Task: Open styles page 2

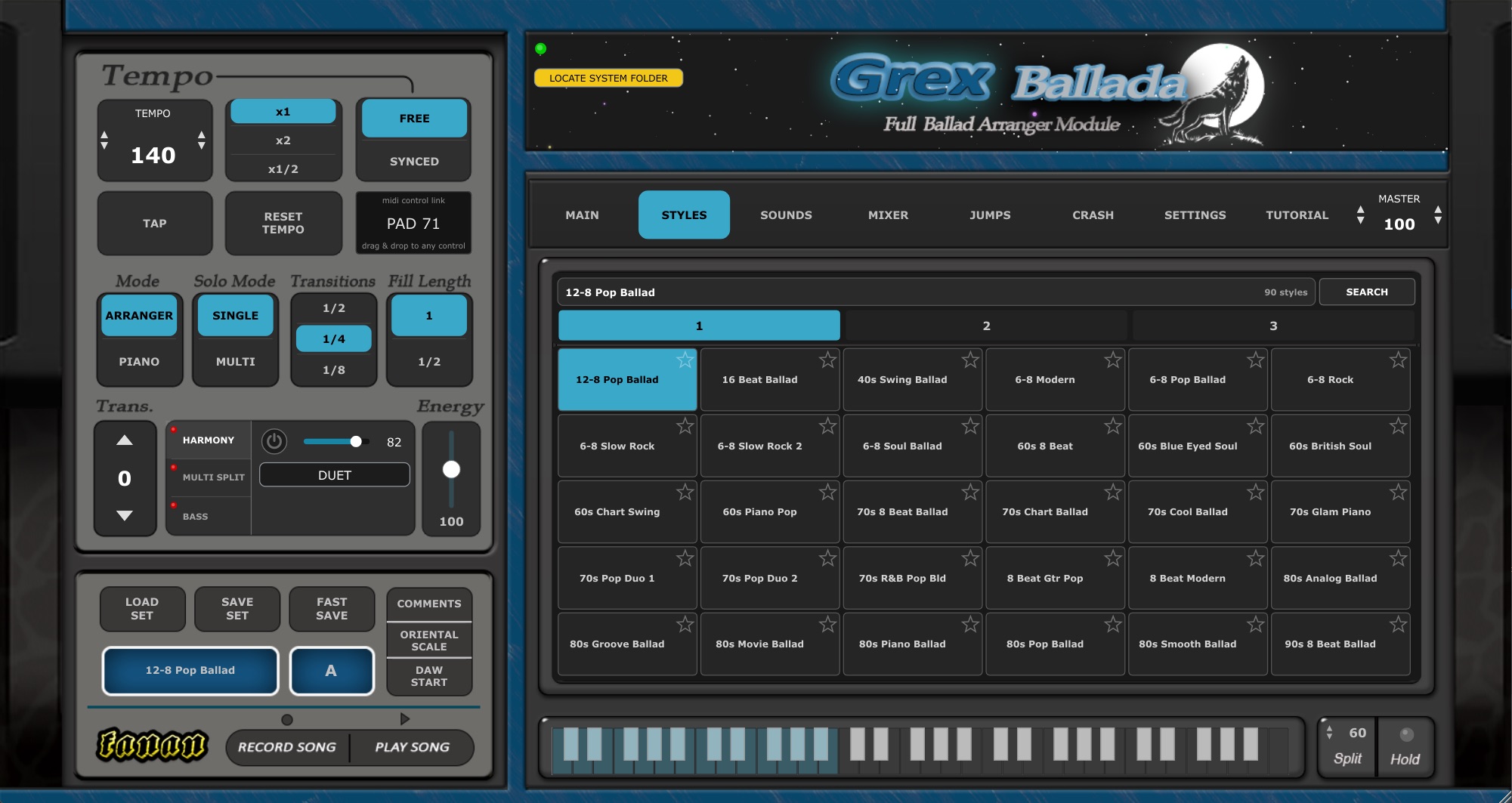Action: (986, 326)
